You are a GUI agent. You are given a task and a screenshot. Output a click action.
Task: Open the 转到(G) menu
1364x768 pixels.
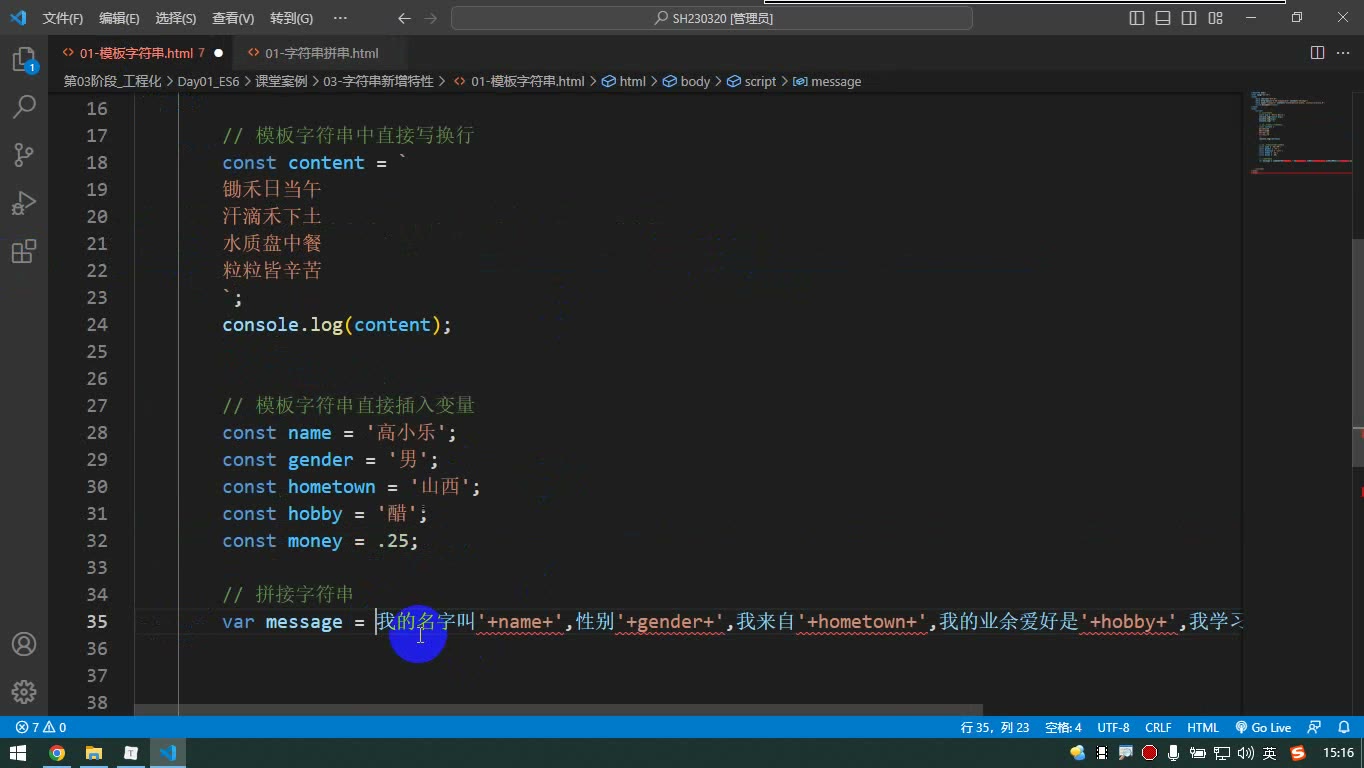(x=291, y=18)
